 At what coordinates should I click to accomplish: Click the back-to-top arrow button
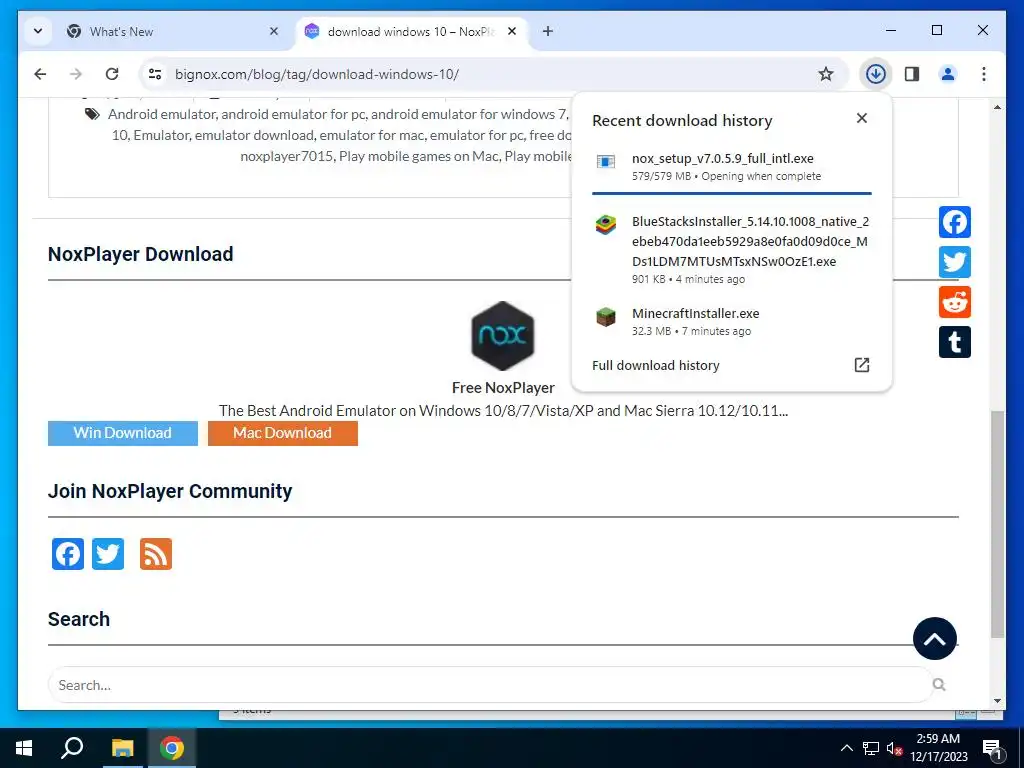[935, 639]
